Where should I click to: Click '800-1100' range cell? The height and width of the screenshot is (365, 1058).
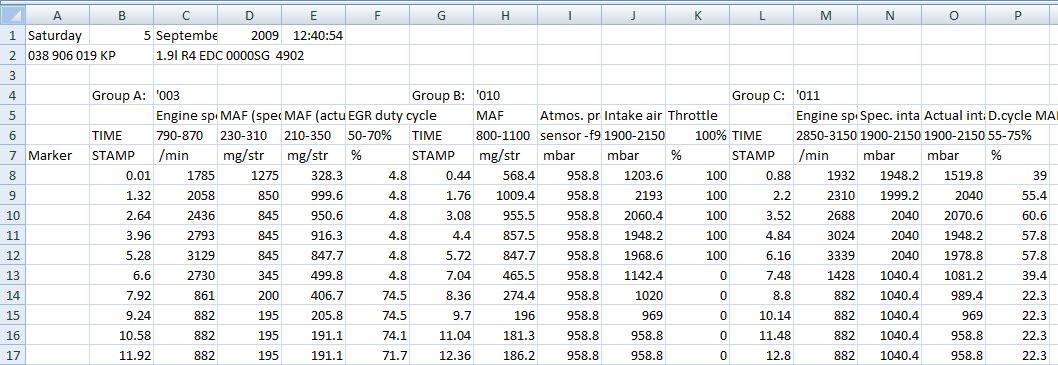point(505,136)
